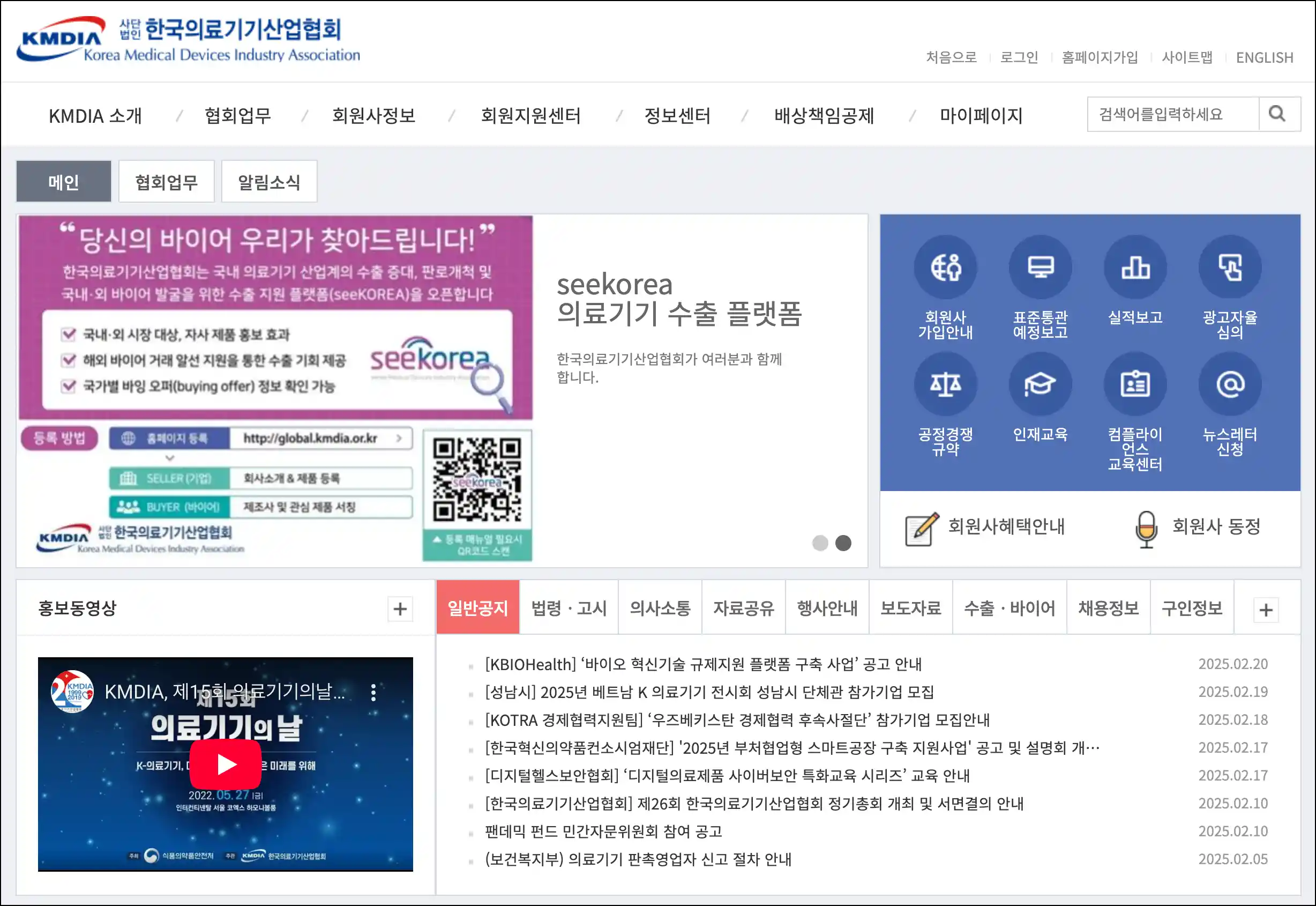Image resolution: width=1316 pixels, height=906 pixels.
Task: Open the 공정경쟁 규약 scales icon
Action: tap(945, 384)
